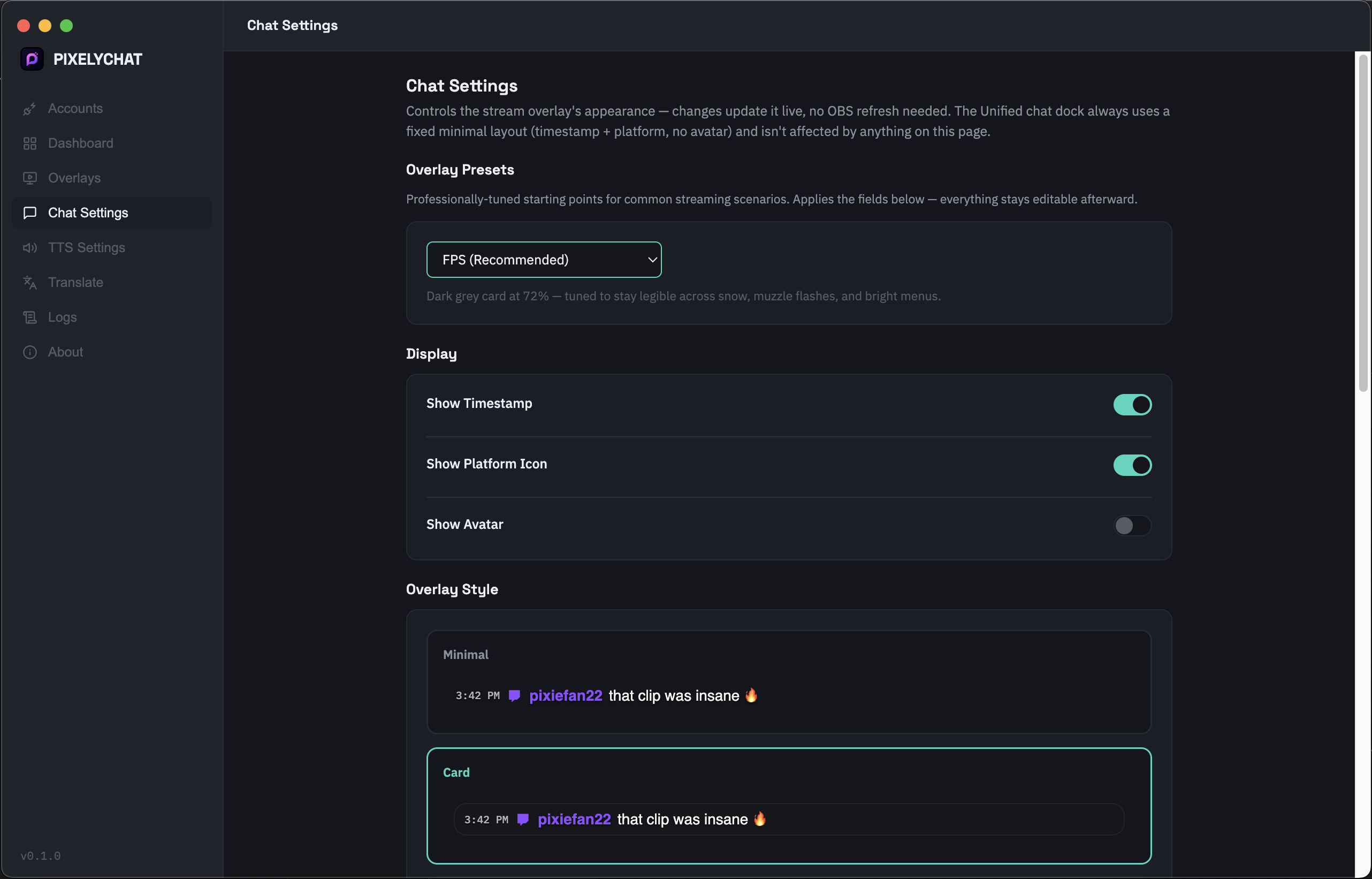Image resolution: width=1372 pixels, height=879 pixels.
Task: Navigate to Translate
Action: click(112, 283)
